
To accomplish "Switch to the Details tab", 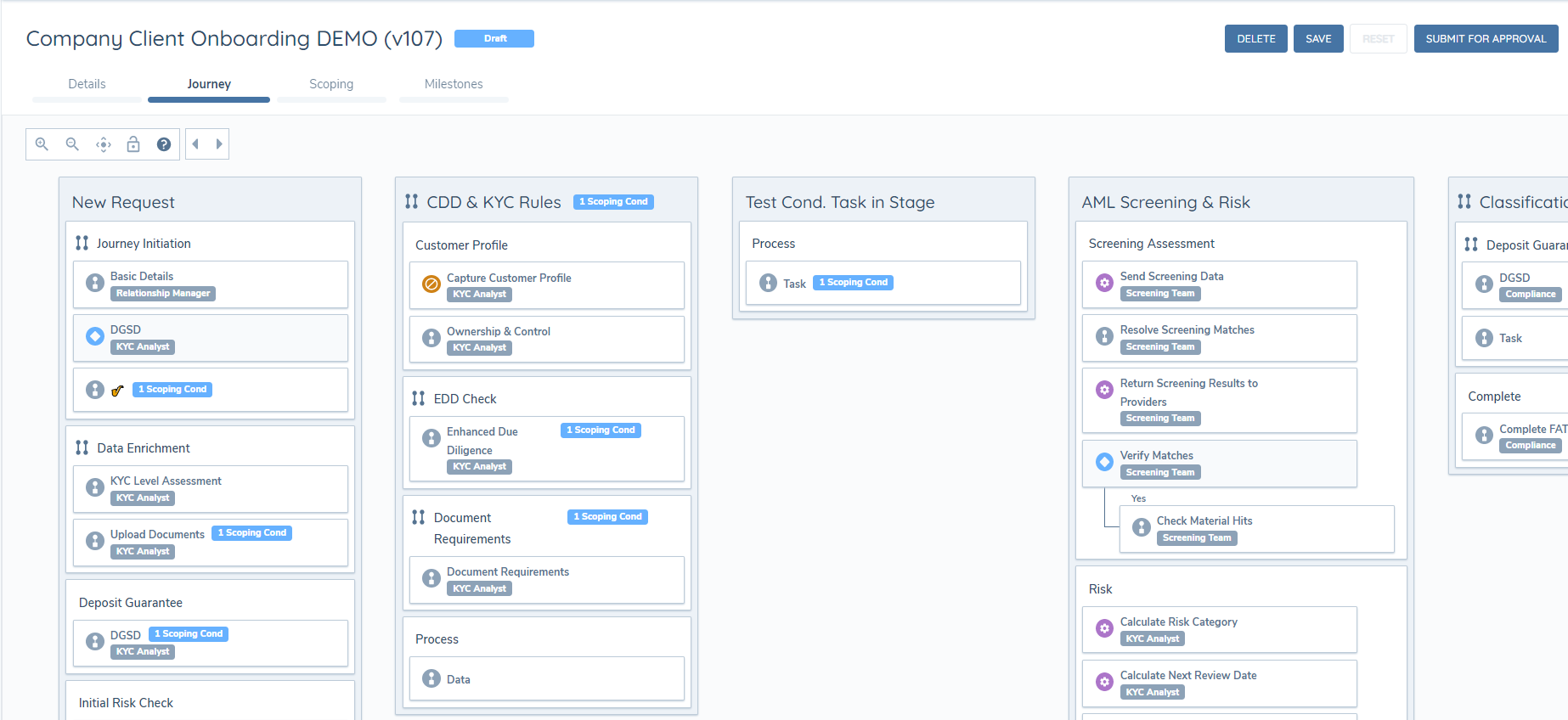I will pyautogui.click(x=87, y=84).
